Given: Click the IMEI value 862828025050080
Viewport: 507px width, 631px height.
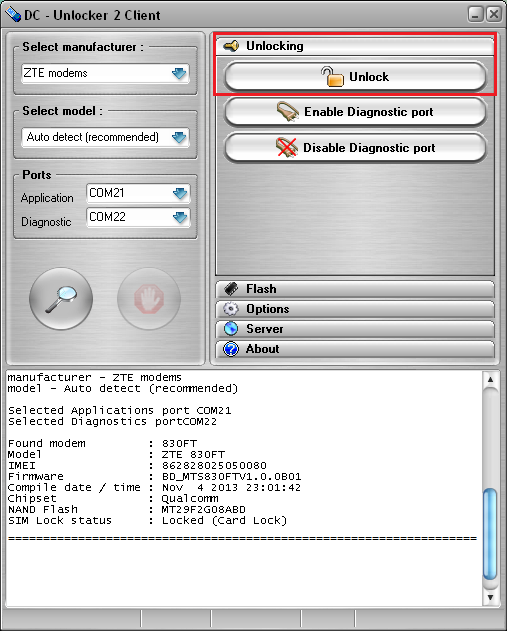Looking at the screenshot, I should click(214, 466).
